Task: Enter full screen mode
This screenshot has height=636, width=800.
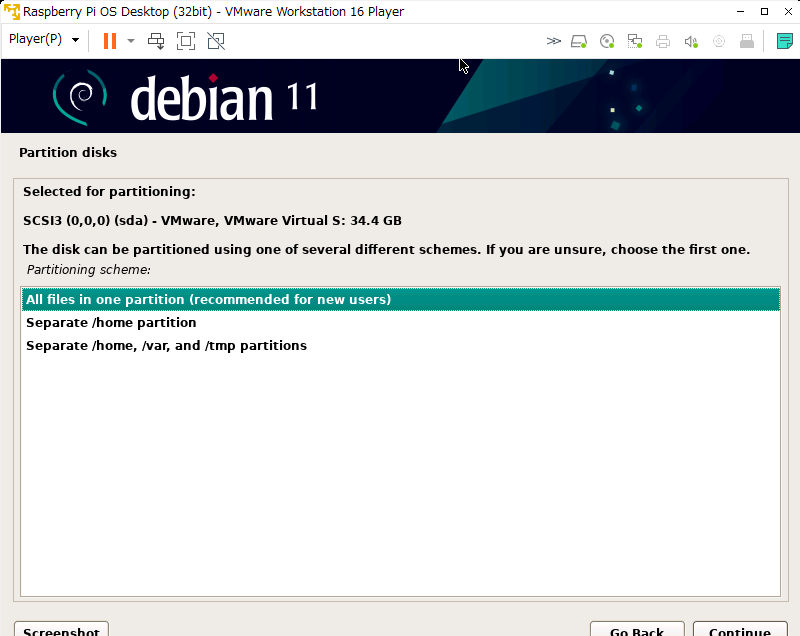Action: [x=186, y=41]
